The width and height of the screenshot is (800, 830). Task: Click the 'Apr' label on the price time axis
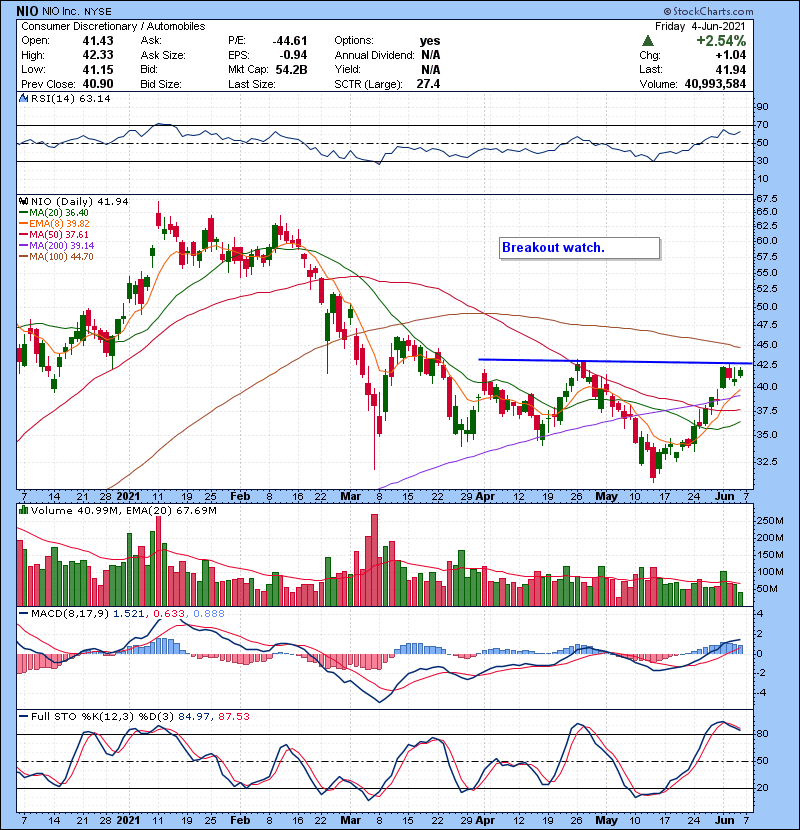point(486,497)
